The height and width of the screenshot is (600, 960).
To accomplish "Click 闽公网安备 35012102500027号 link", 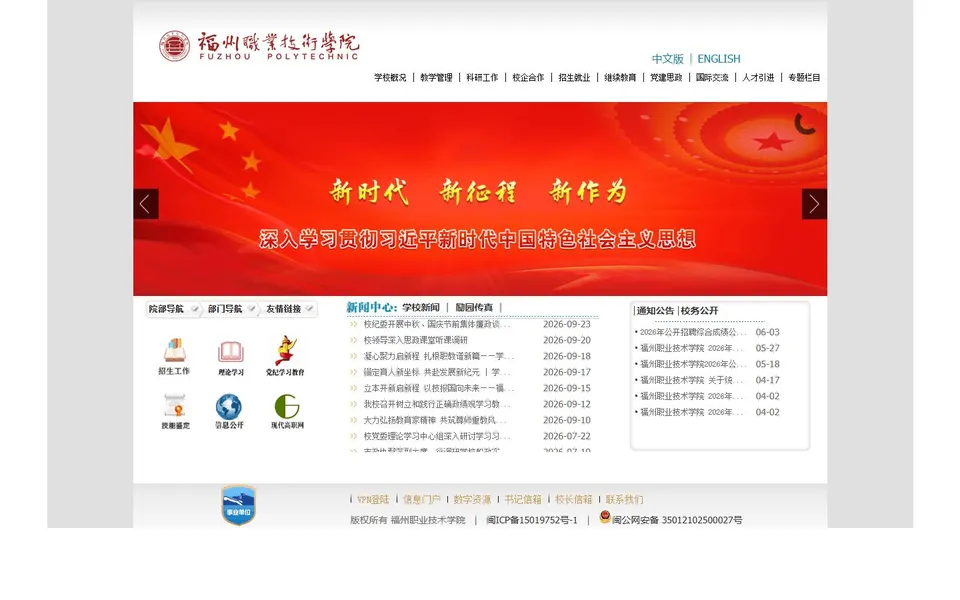I will (677, 520).
